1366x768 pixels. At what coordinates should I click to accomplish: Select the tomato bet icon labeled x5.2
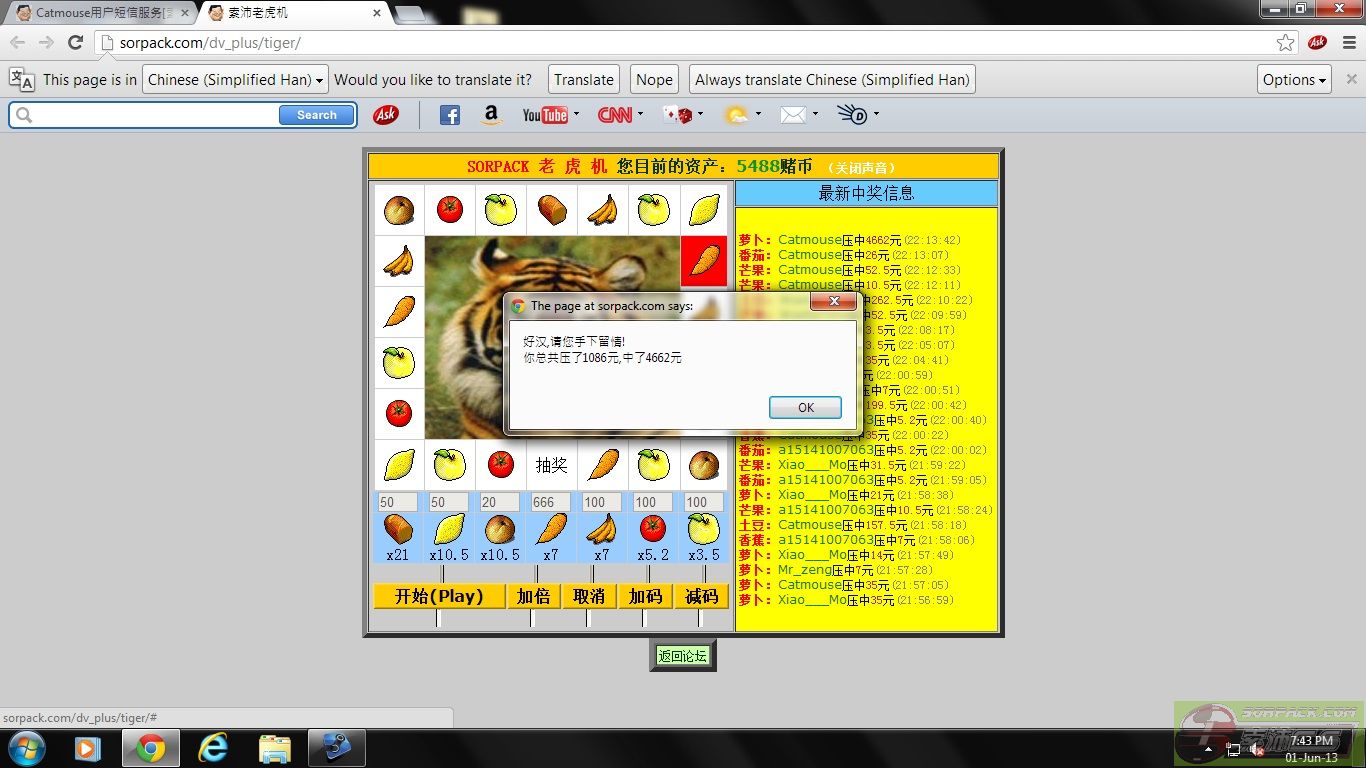coord(652,529)
